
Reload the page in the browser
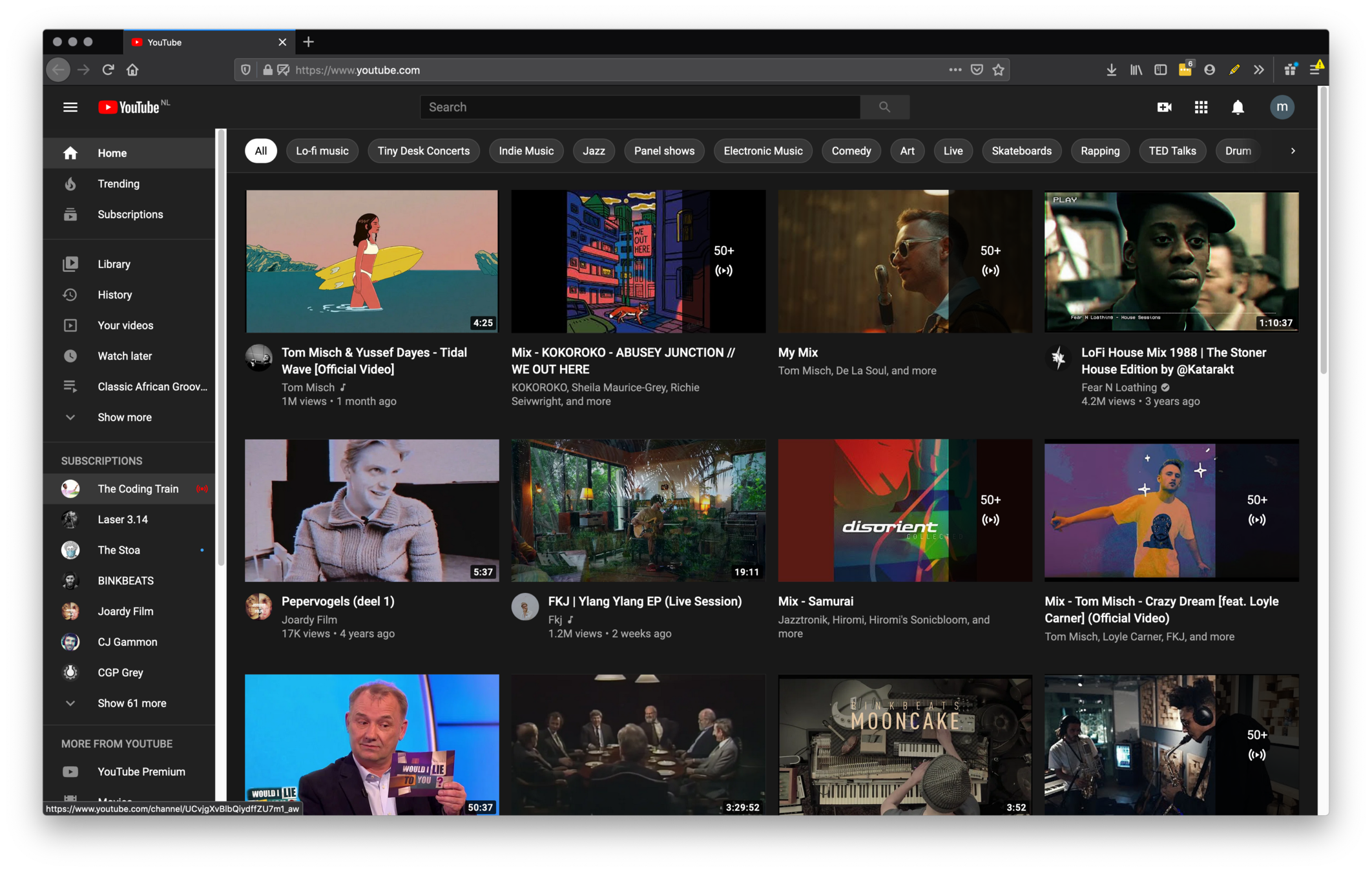[108, 70]
